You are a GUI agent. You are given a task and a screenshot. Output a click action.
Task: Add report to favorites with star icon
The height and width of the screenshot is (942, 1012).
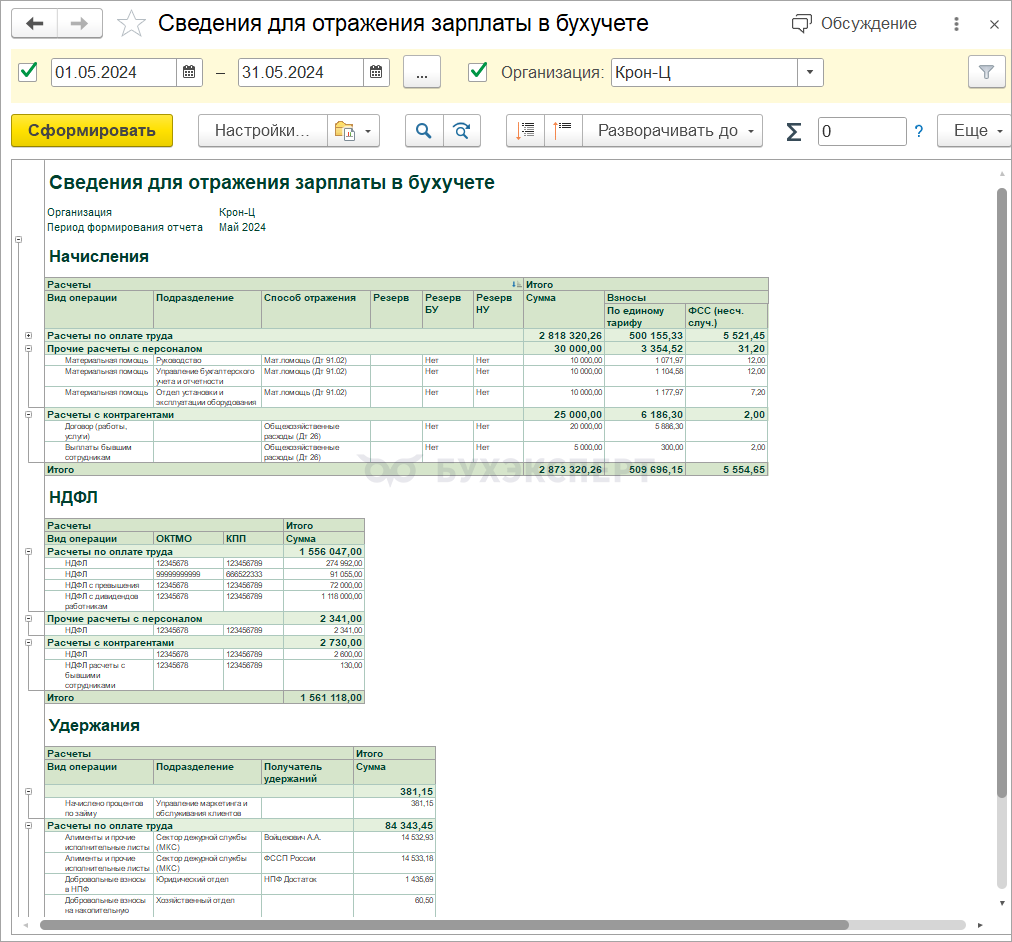(132, 24)
